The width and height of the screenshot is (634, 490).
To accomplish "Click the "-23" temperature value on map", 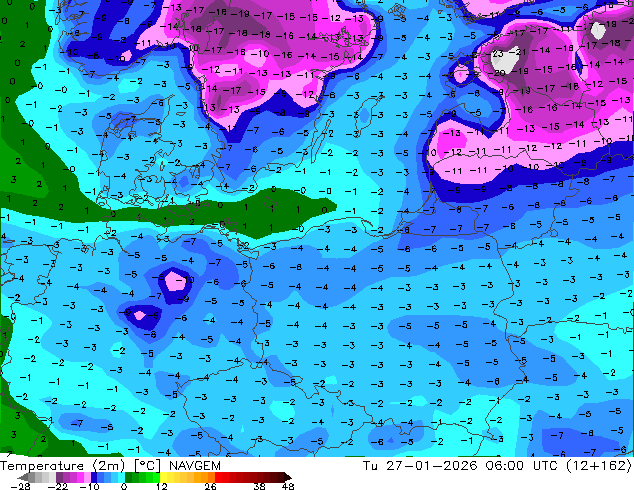I will point(497,53).
